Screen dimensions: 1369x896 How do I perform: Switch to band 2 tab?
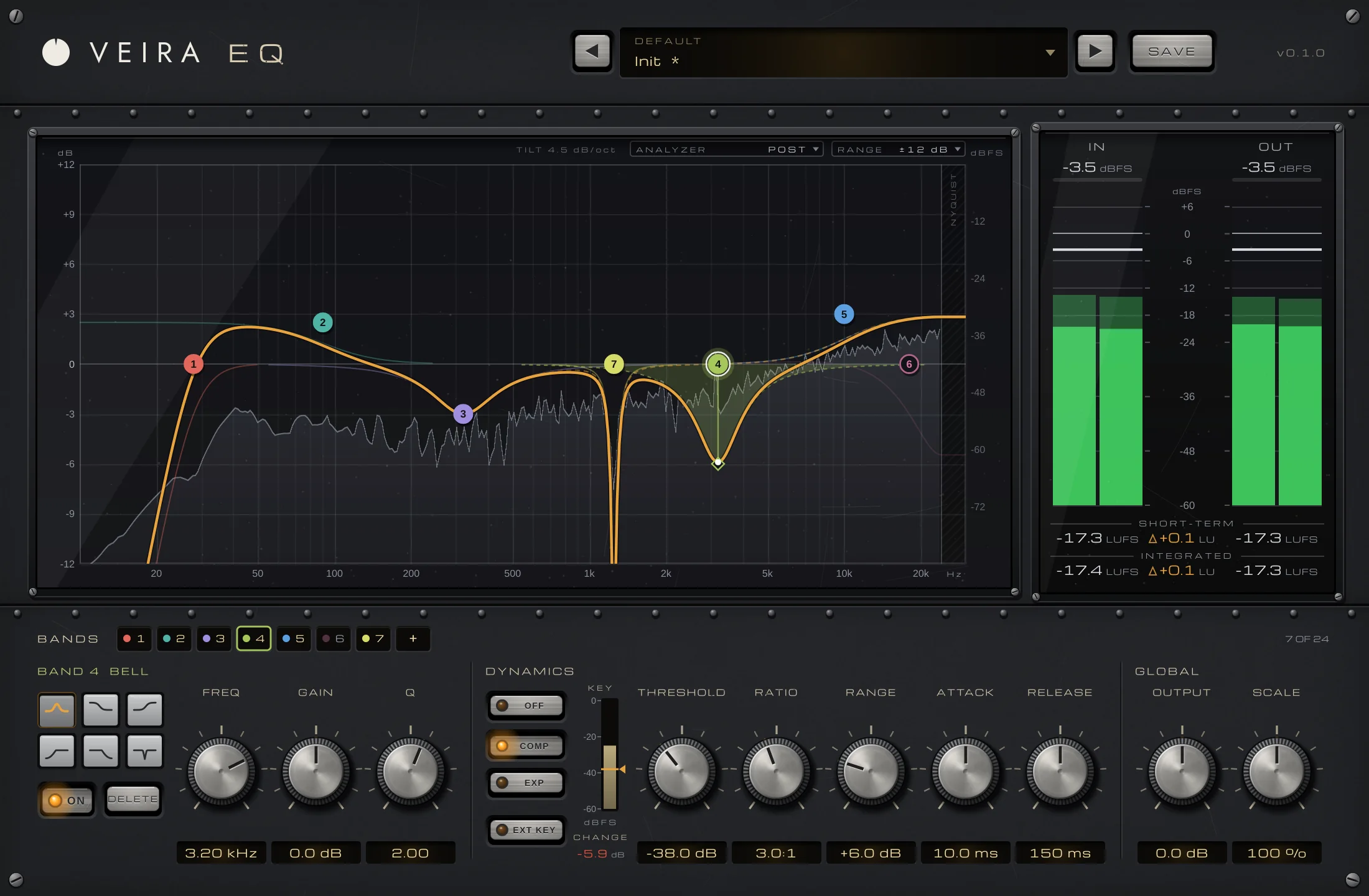point(174,638)
